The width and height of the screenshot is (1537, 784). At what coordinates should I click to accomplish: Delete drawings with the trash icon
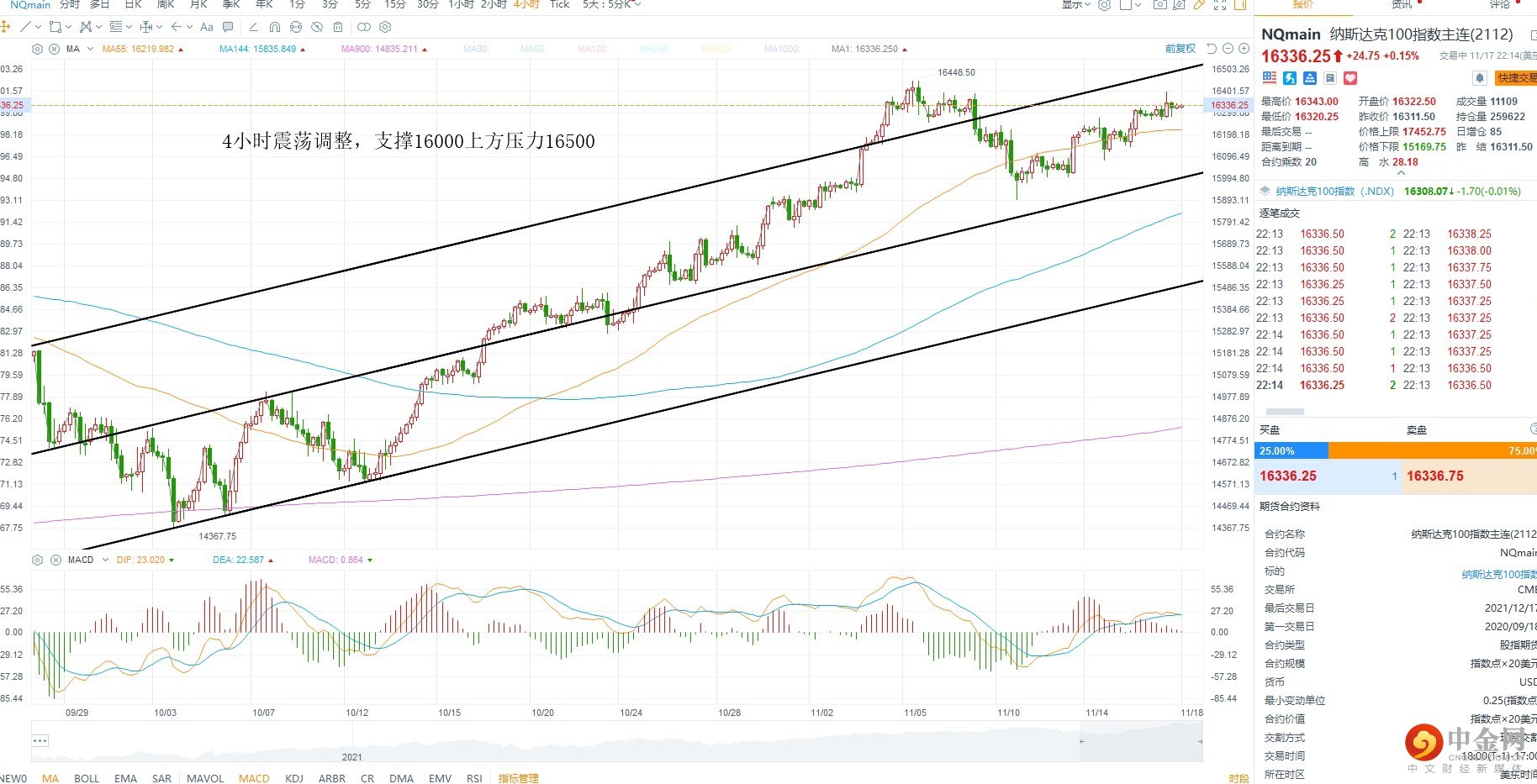pos(338,27)
